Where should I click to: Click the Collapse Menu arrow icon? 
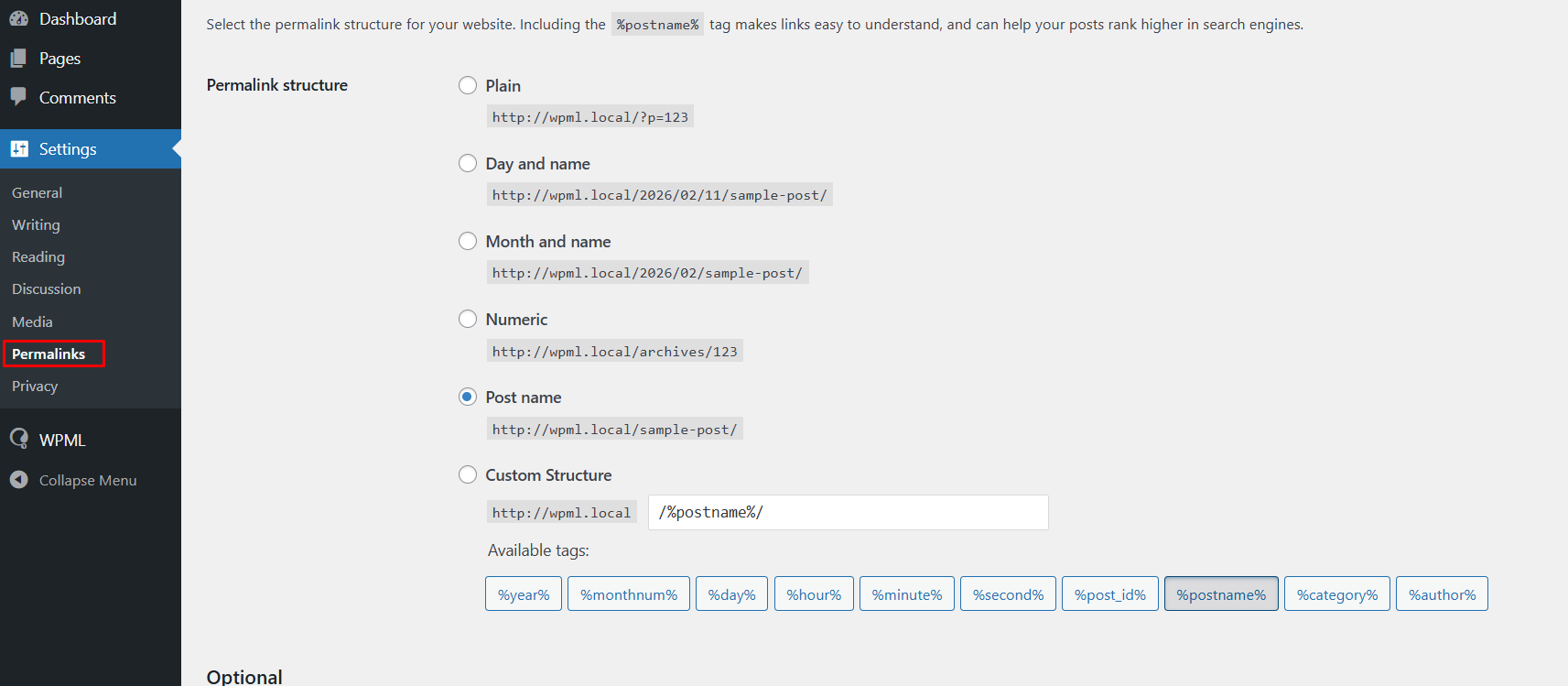(18, 480)
